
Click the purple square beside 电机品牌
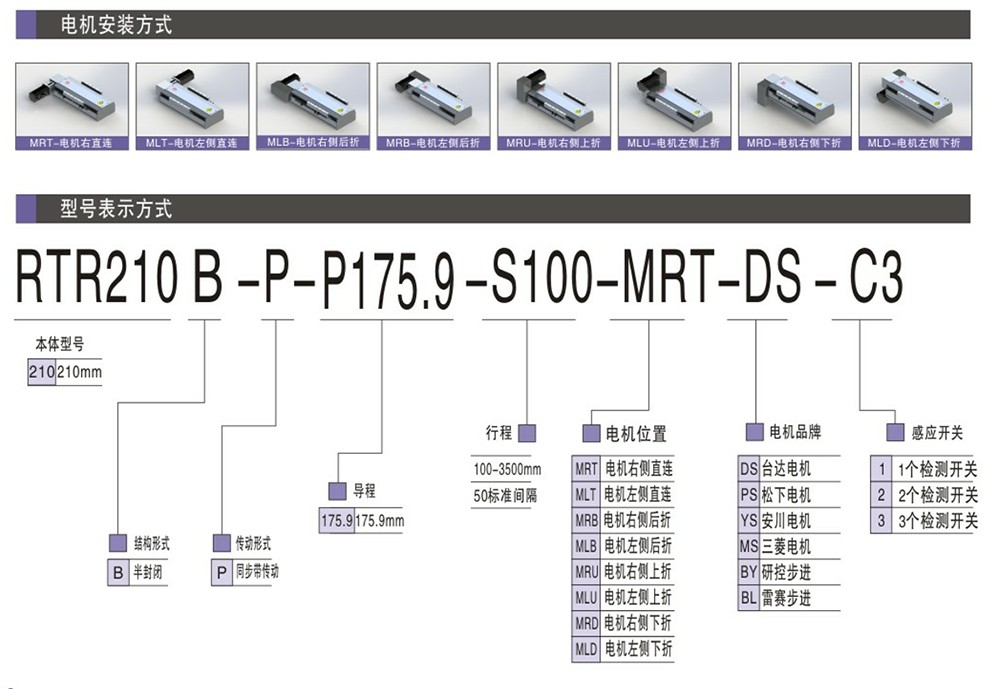755,432
